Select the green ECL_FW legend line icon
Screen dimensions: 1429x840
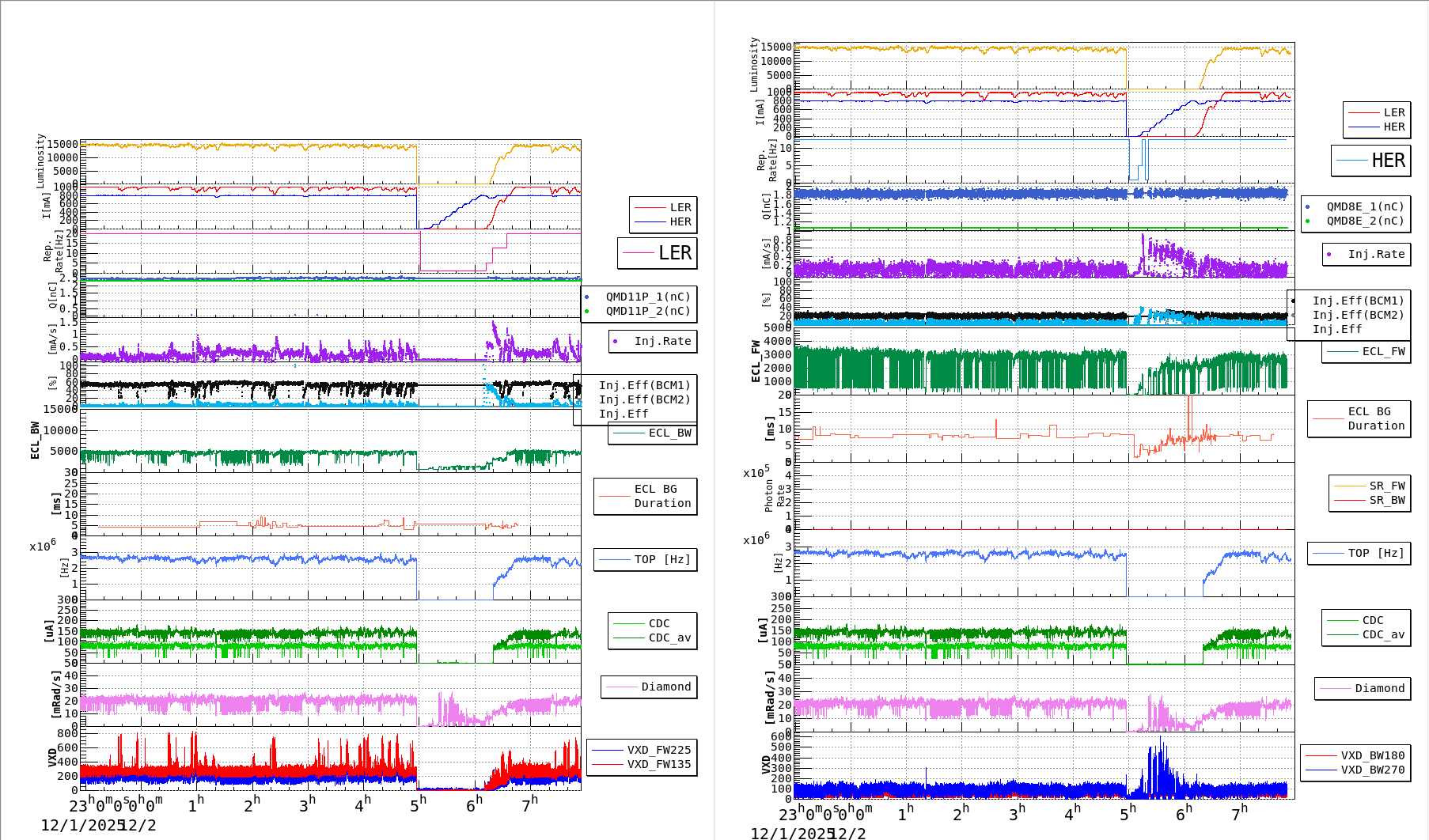coord(1344,352)
